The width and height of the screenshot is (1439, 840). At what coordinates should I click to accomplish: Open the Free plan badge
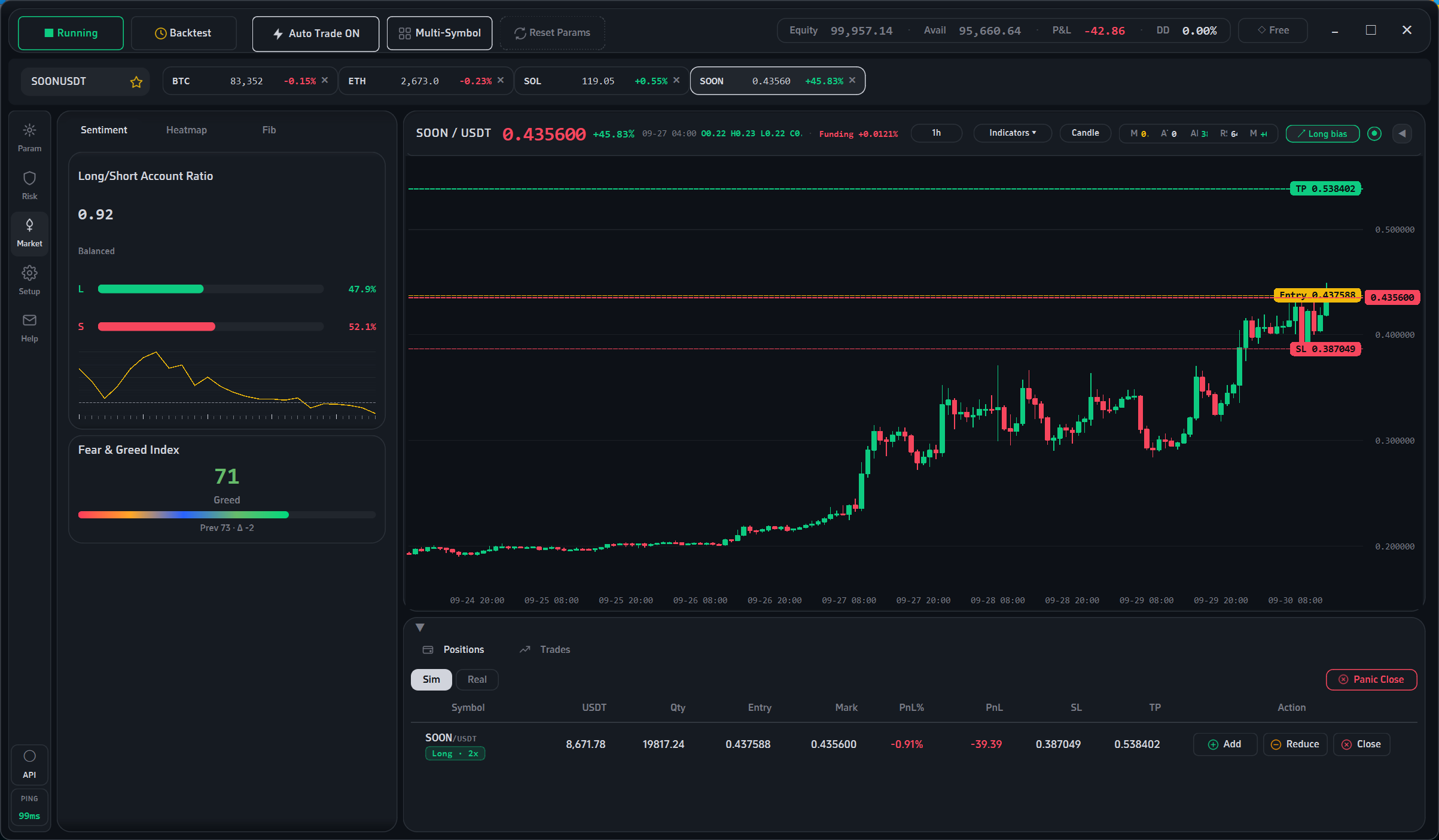click(x=1273, y=30)
